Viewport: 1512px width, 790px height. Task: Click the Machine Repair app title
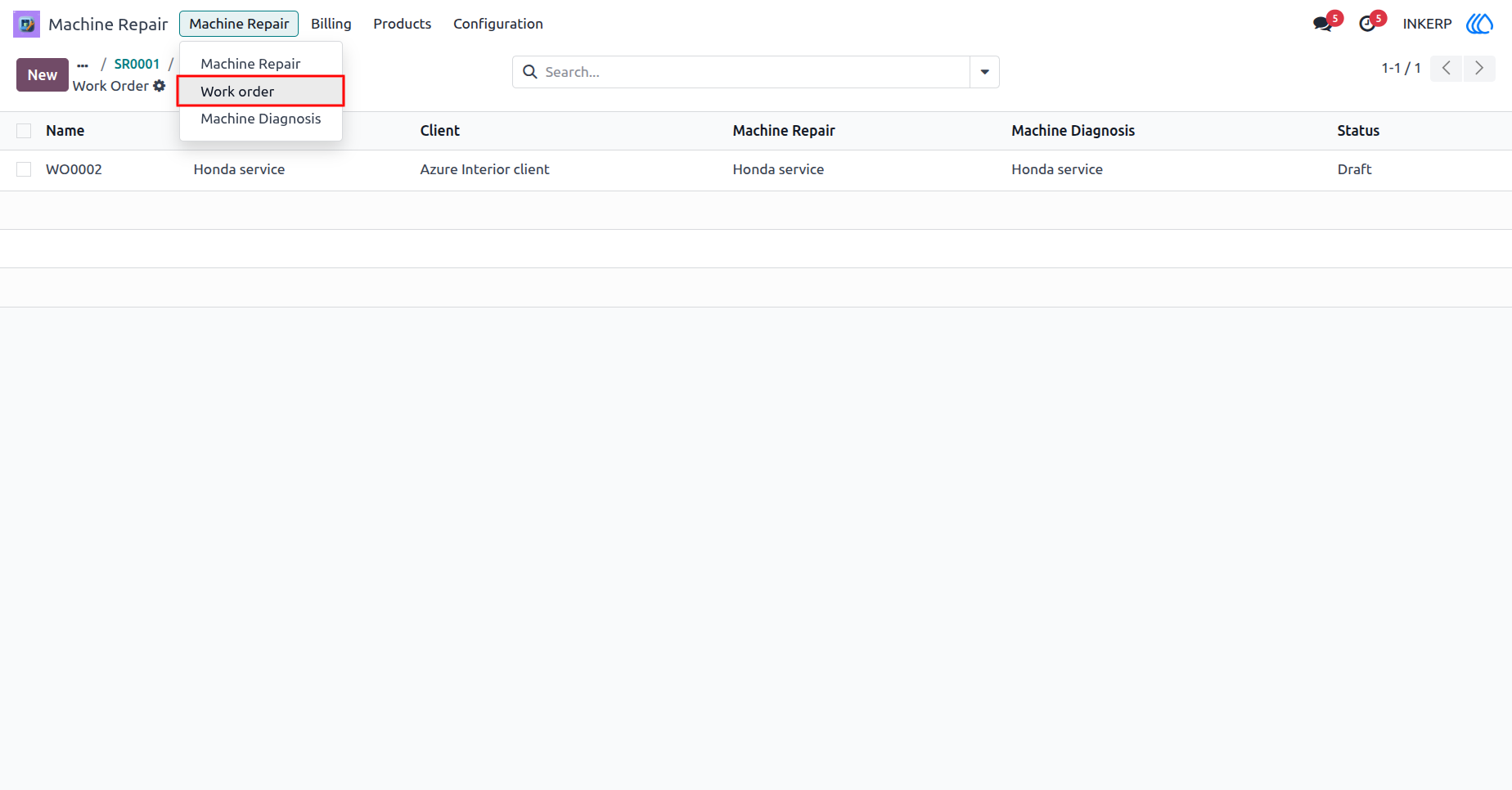tap(108, 25)
